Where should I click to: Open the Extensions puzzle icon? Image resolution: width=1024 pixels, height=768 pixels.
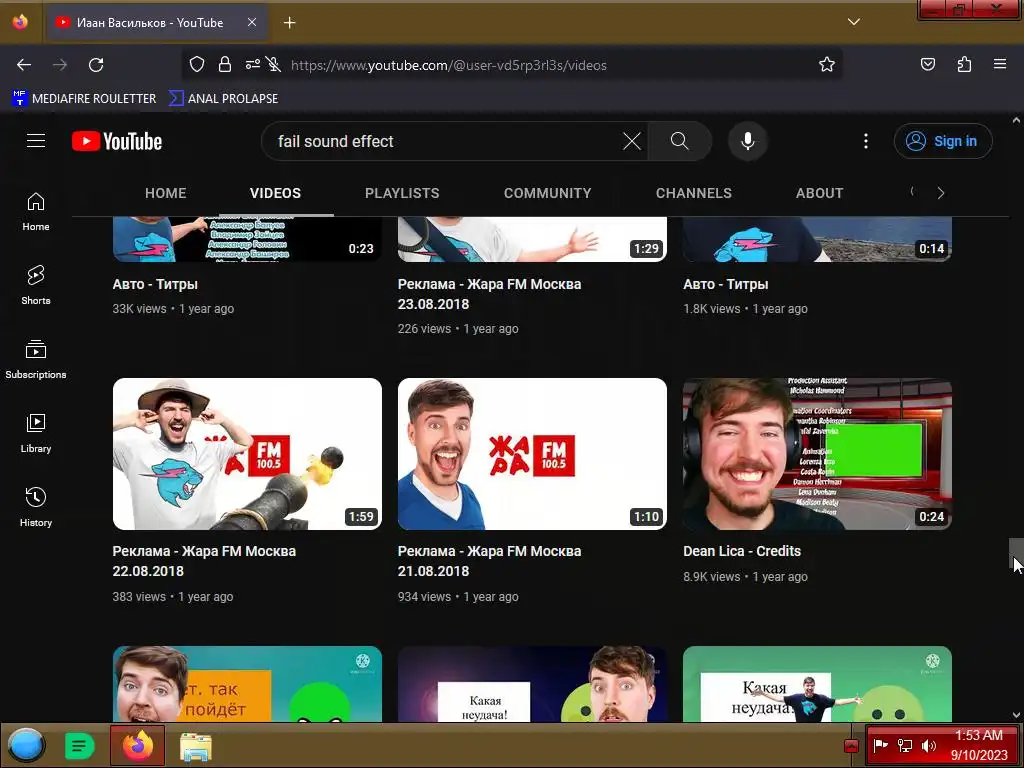point(964,64)
